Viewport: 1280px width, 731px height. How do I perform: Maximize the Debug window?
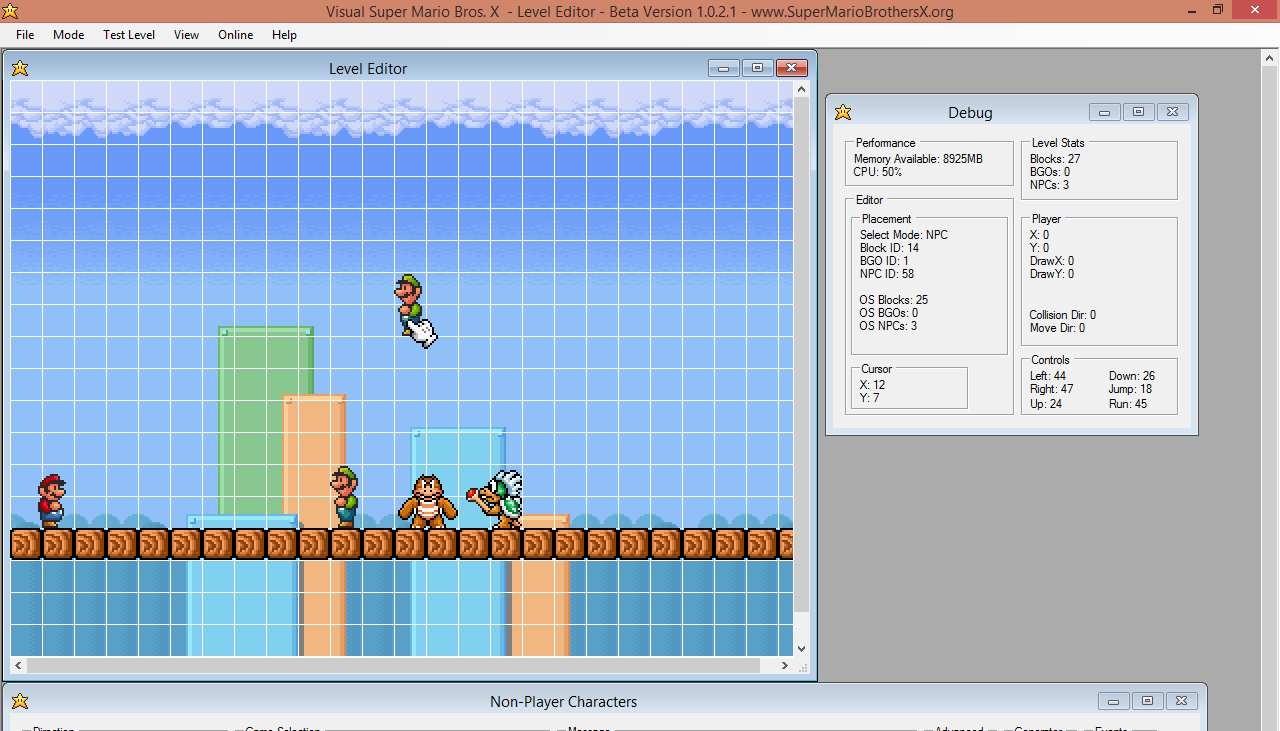click(x=1138, y=112)
